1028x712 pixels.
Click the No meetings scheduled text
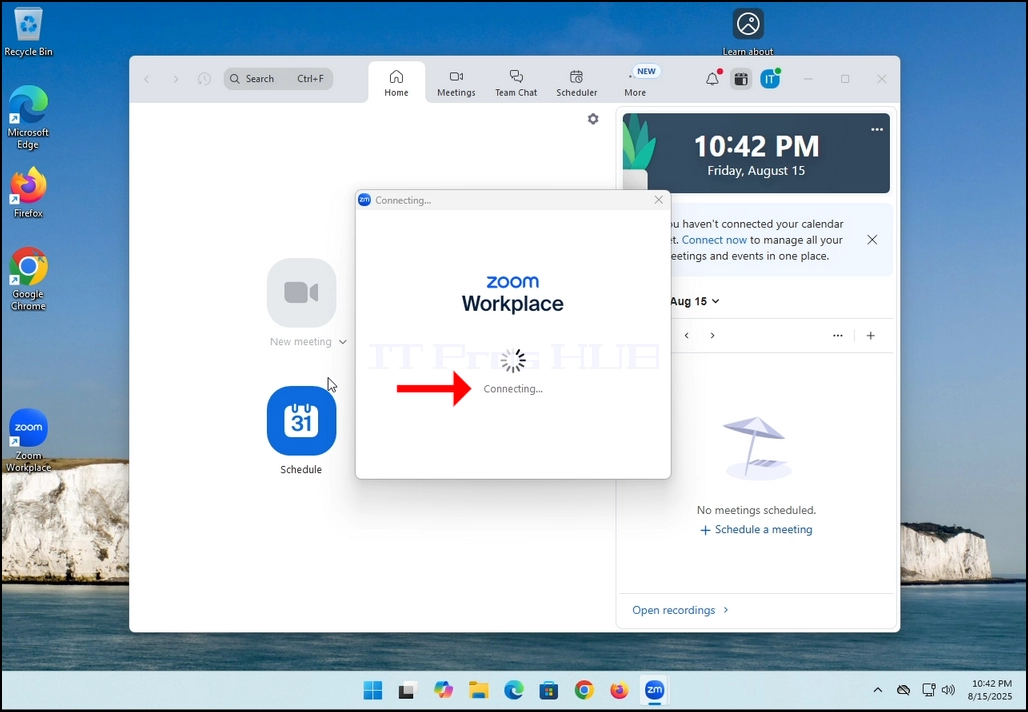pyautogui.click(x=756, y=510)
